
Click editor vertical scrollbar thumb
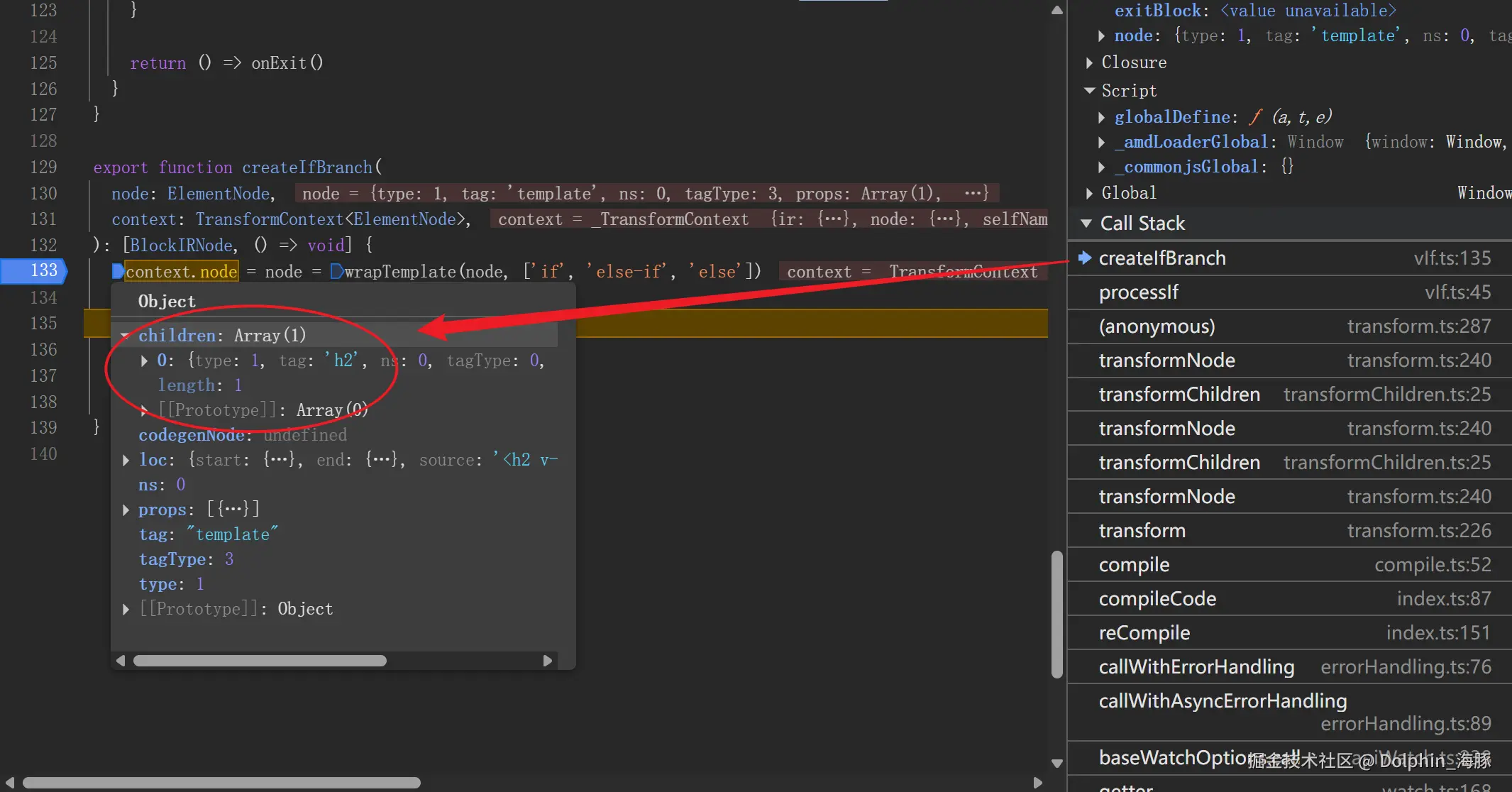(1057, 614)
